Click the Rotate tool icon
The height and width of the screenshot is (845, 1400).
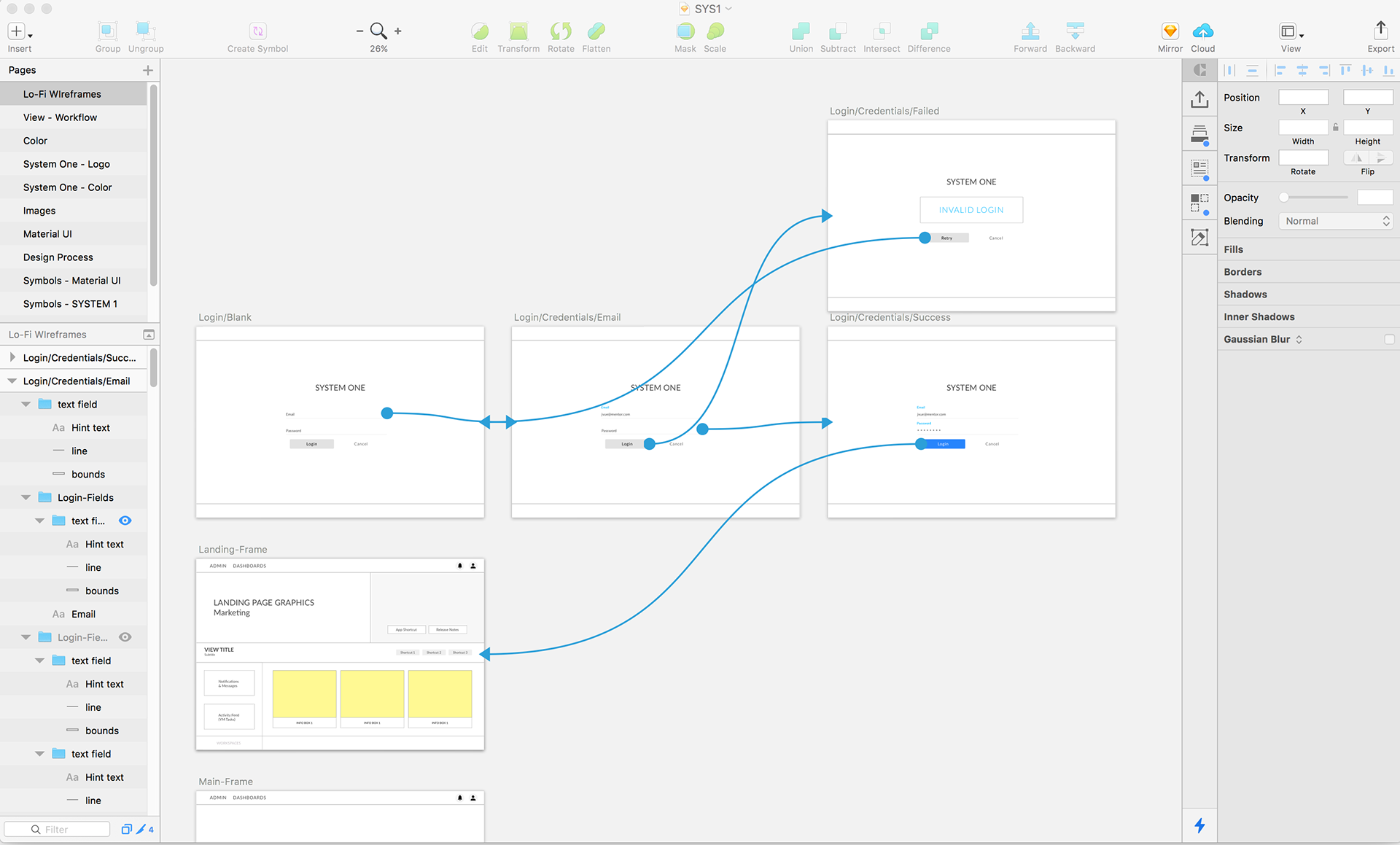(561, 31)
